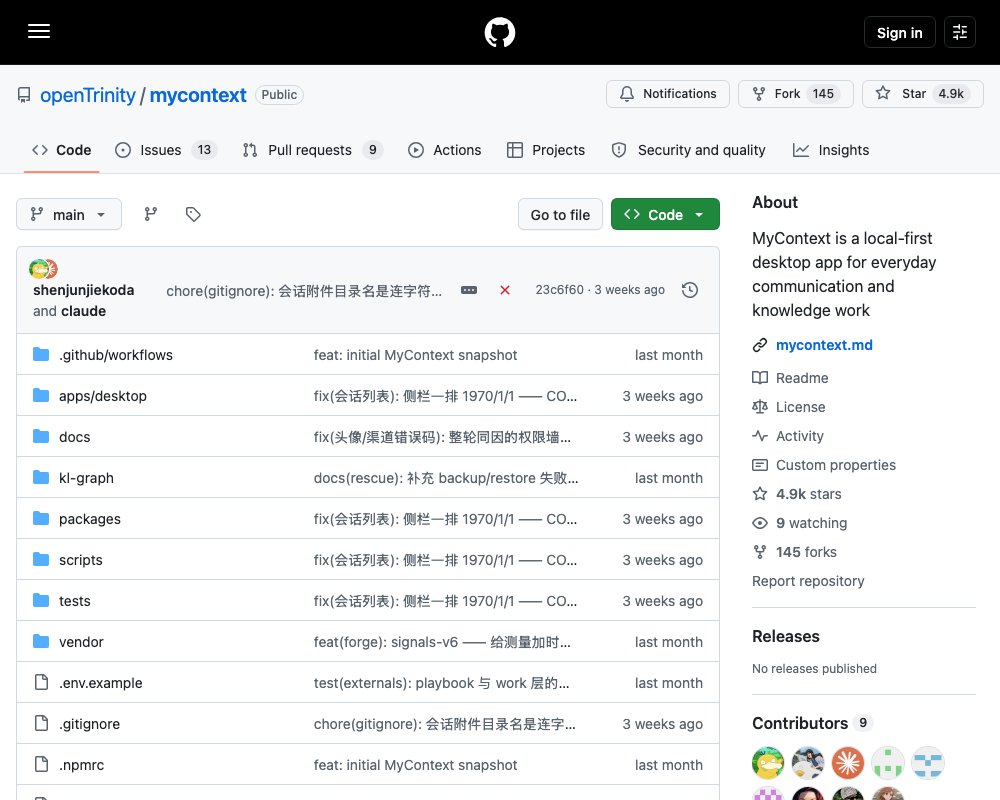
Task: Open the tests folder
Action: [x=75, y=601]
